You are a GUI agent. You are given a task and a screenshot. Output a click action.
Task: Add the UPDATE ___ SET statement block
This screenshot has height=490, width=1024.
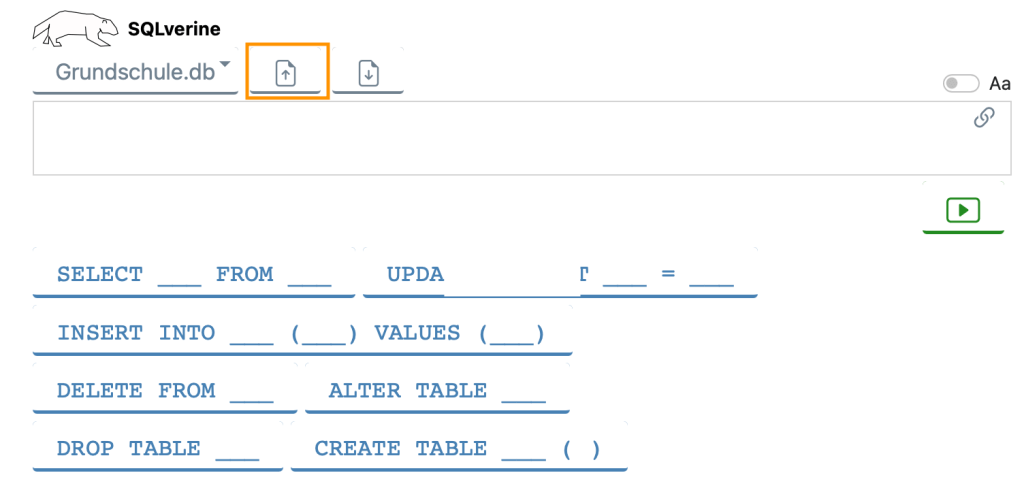click(560, 275)
